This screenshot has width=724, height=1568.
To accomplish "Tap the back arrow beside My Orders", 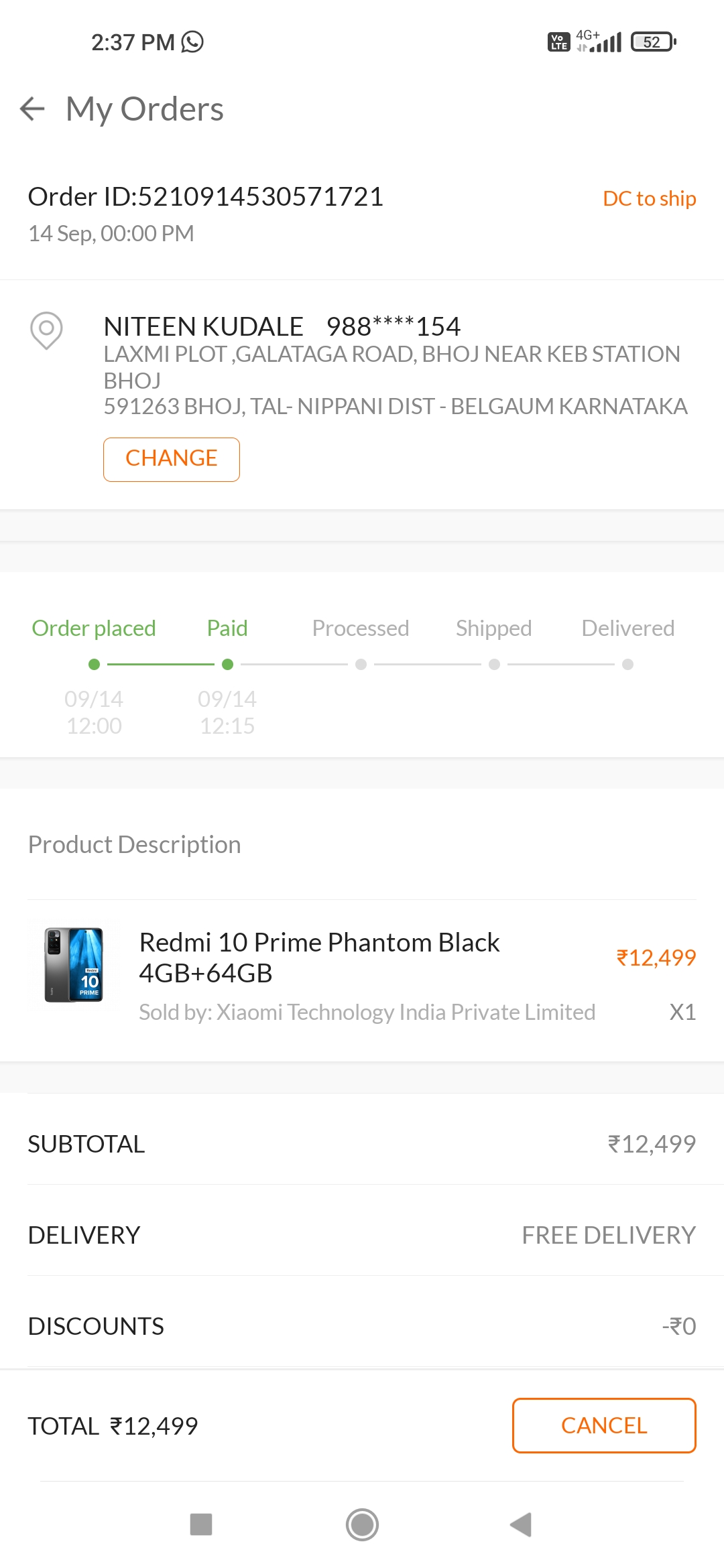I will click(32, 109).
